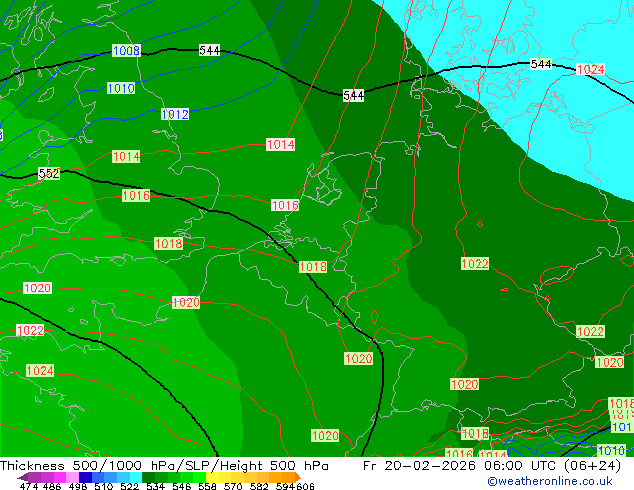This screenshot has width=634, height=490.
Task: Click legend value 498
Action: click(x=77, y=486)
